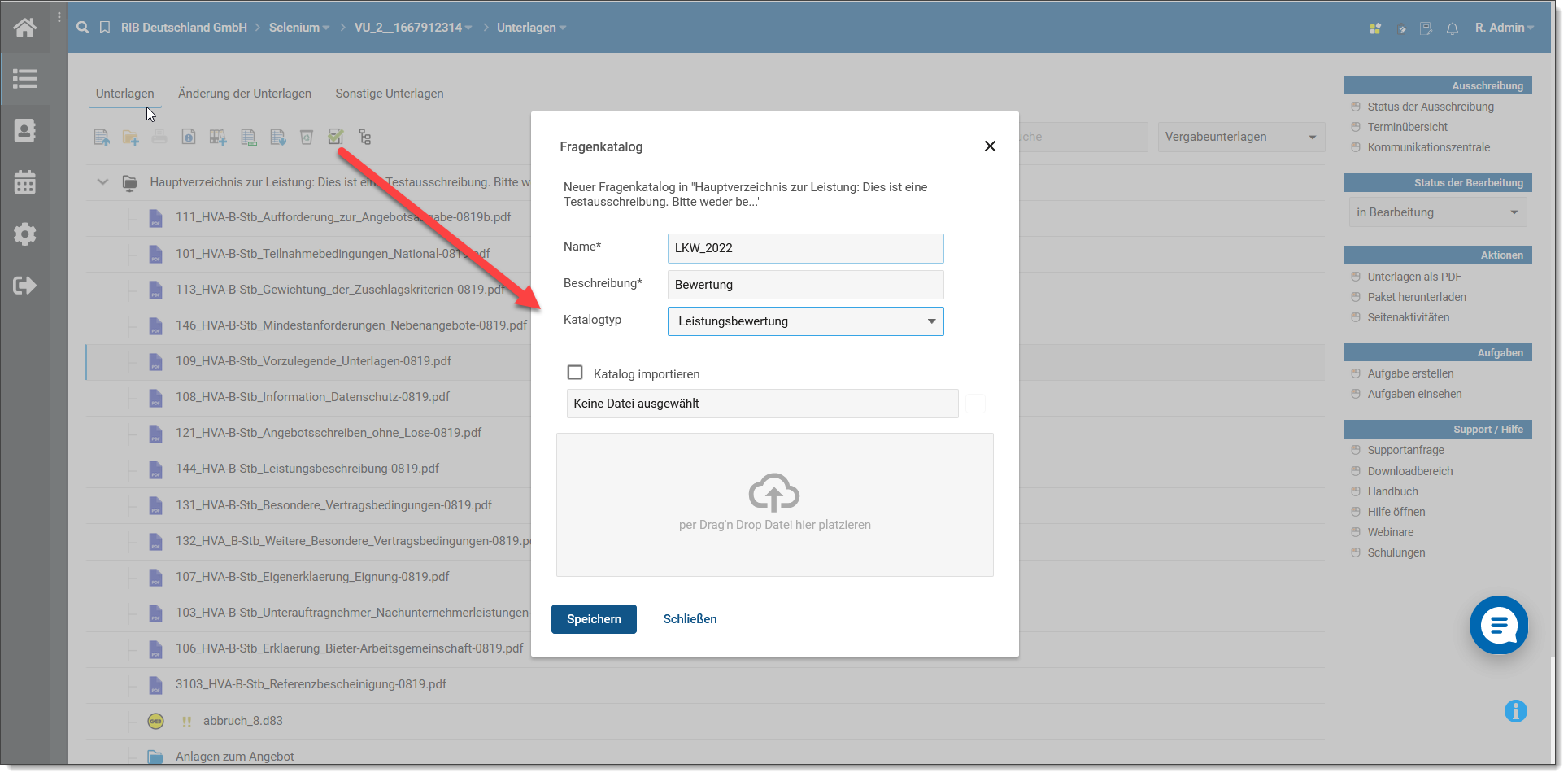The height and width of the screenshot is (777, 1568).
Task: Click the logout icon in sidebar
Action: [24, 286]
